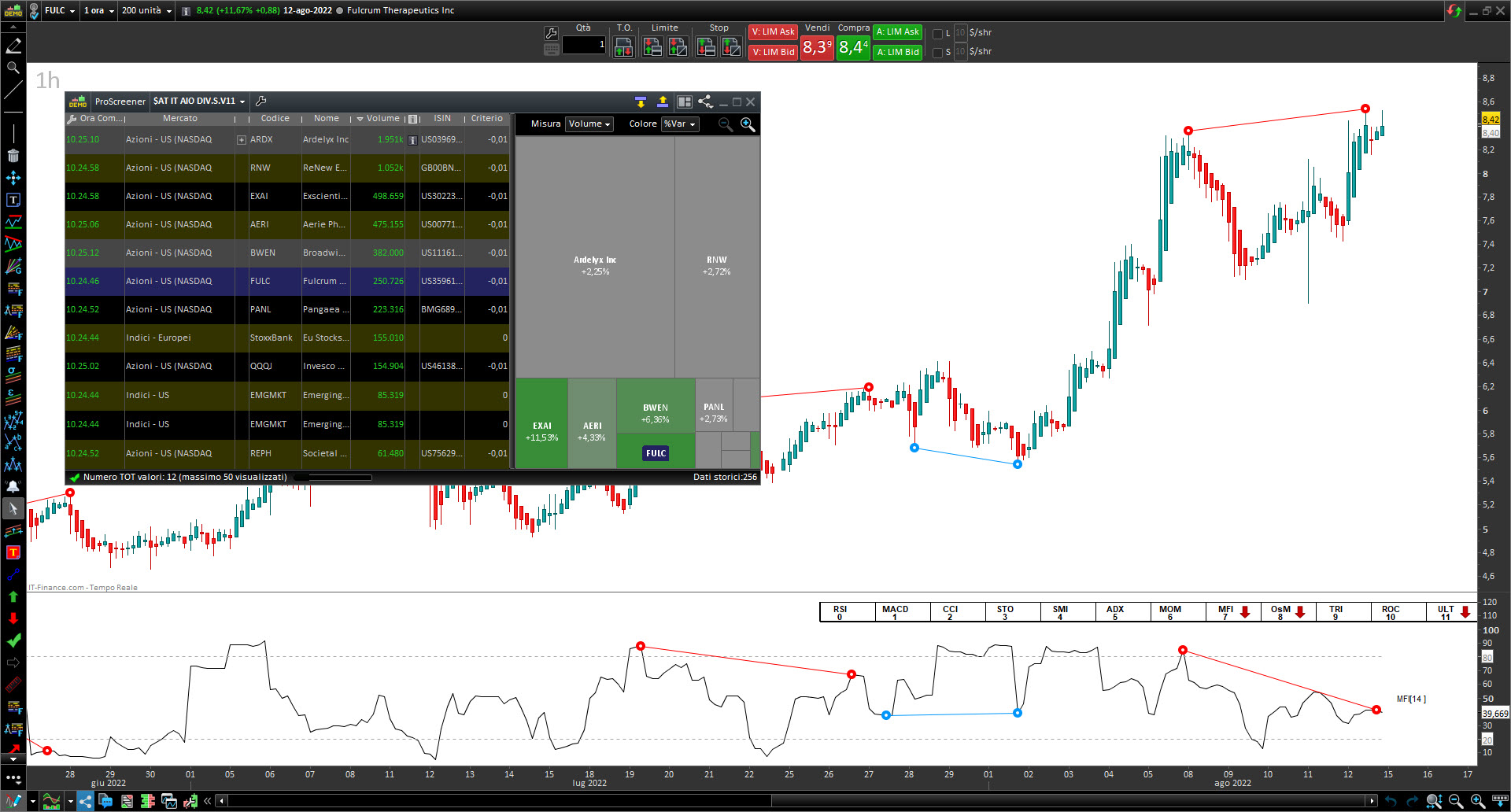This screenshot has height=812, width=1511.
Task: Click auto-fit zoom magnifier with arrows
Action: 1434,801
